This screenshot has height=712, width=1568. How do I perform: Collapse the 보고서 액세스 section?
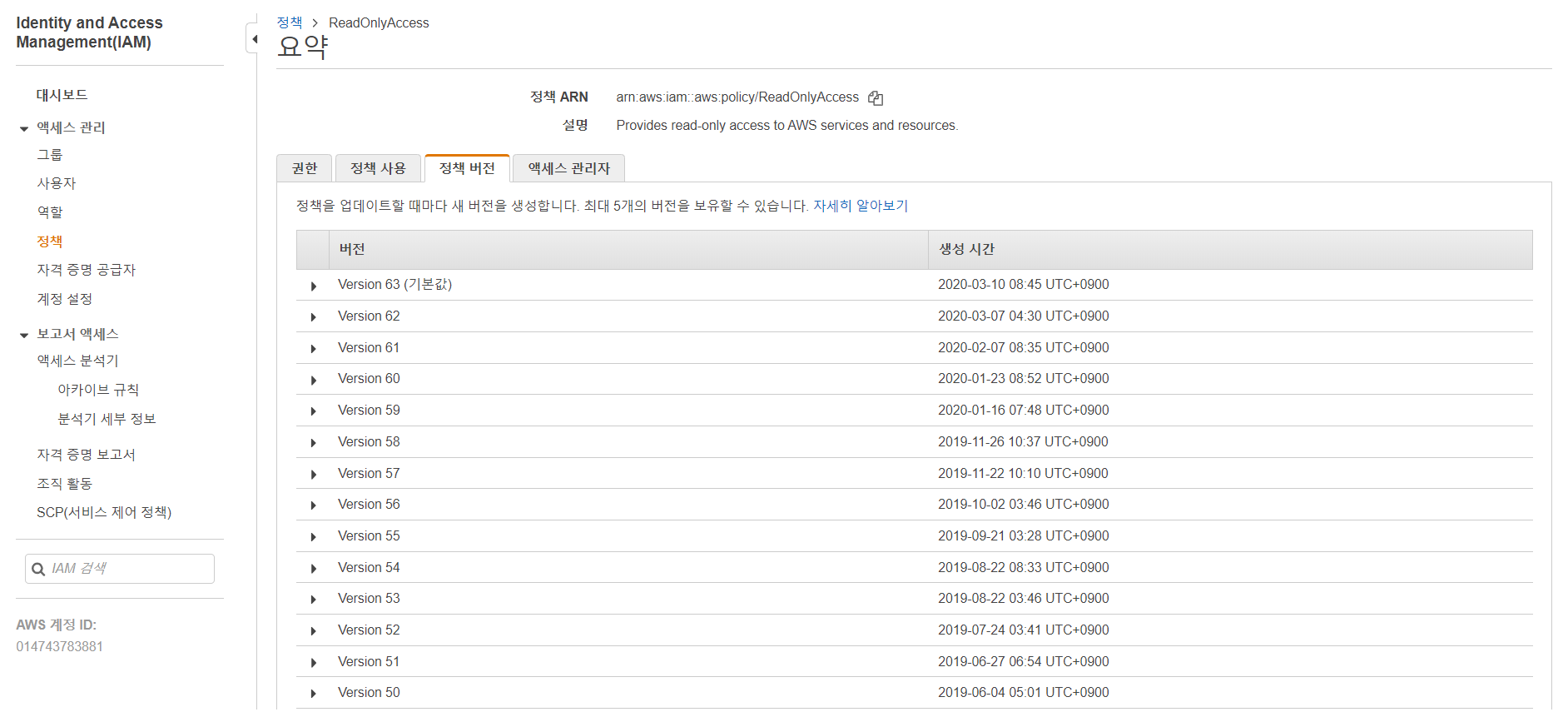pos(24,335)
